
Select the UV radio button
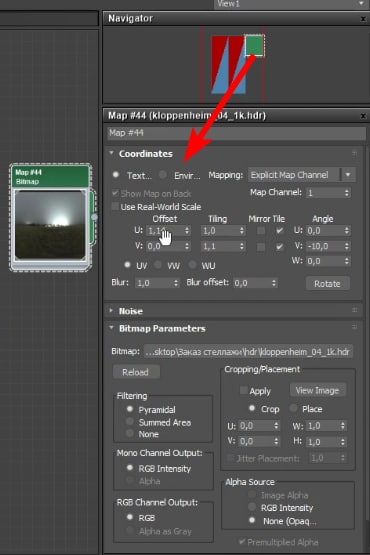click(x=127, y=265)
